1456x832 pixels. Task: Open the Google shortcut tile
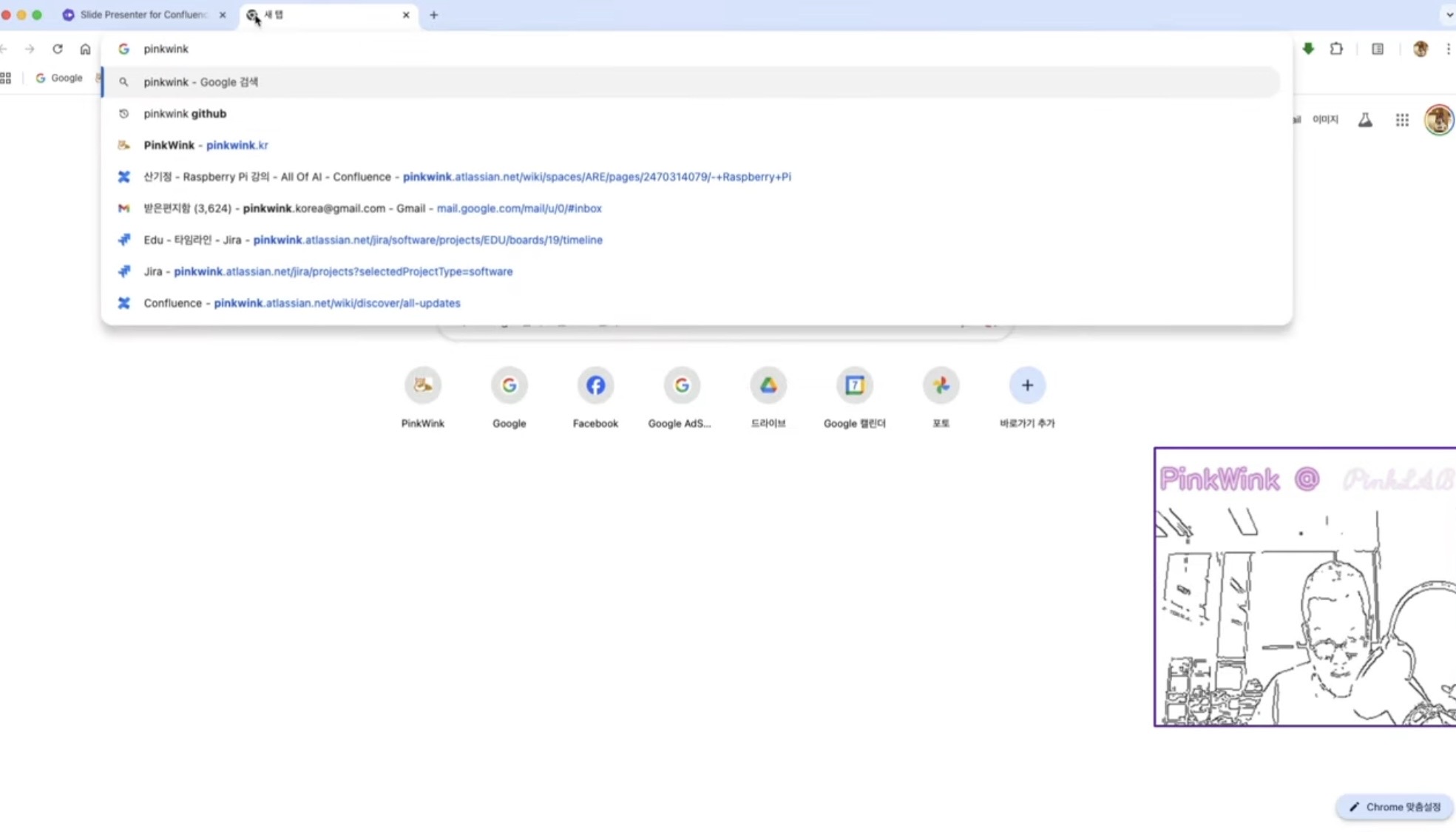(509, 397)
